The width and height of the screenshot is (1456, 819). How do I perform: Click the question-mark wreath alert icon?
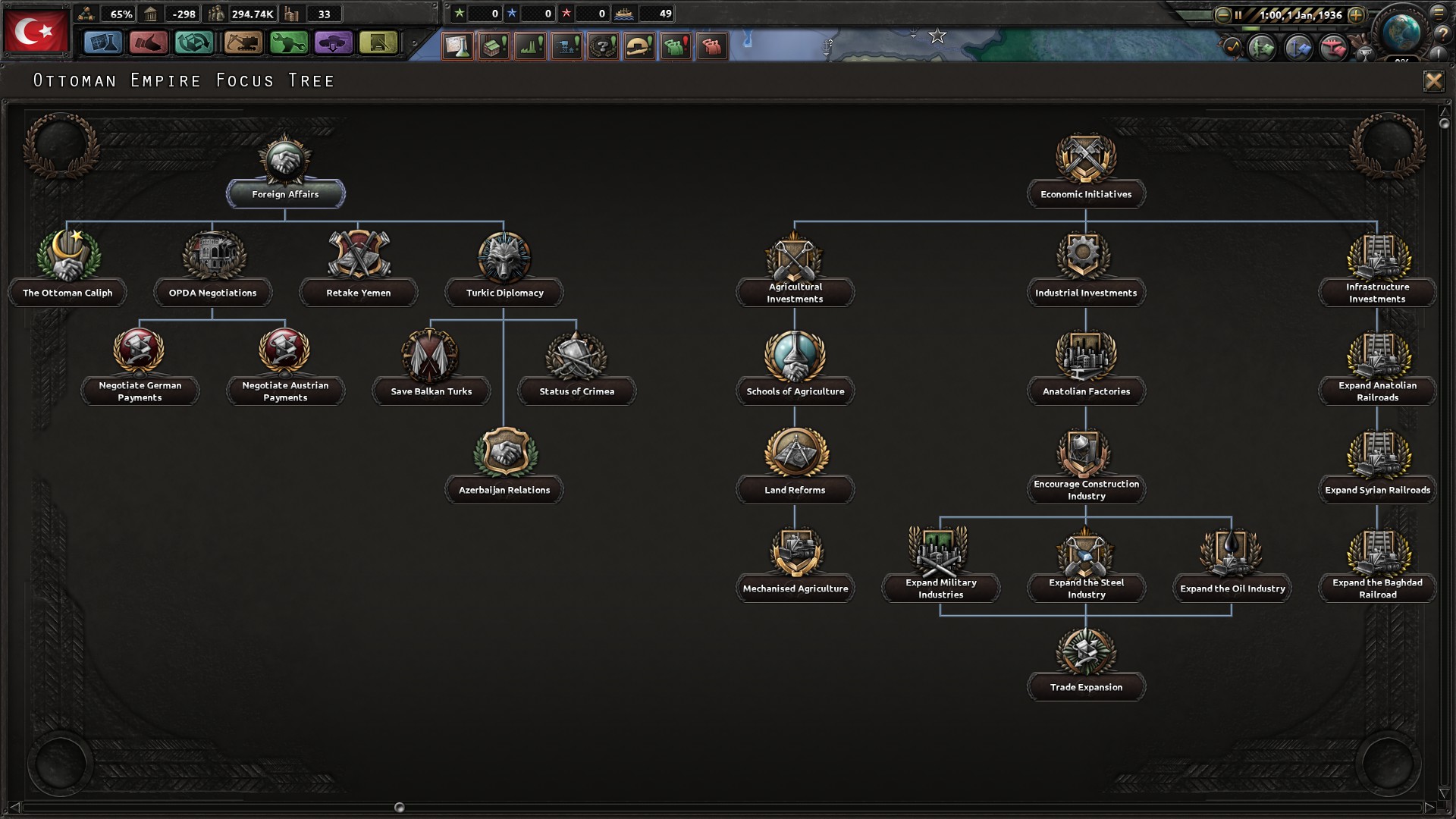604,46
